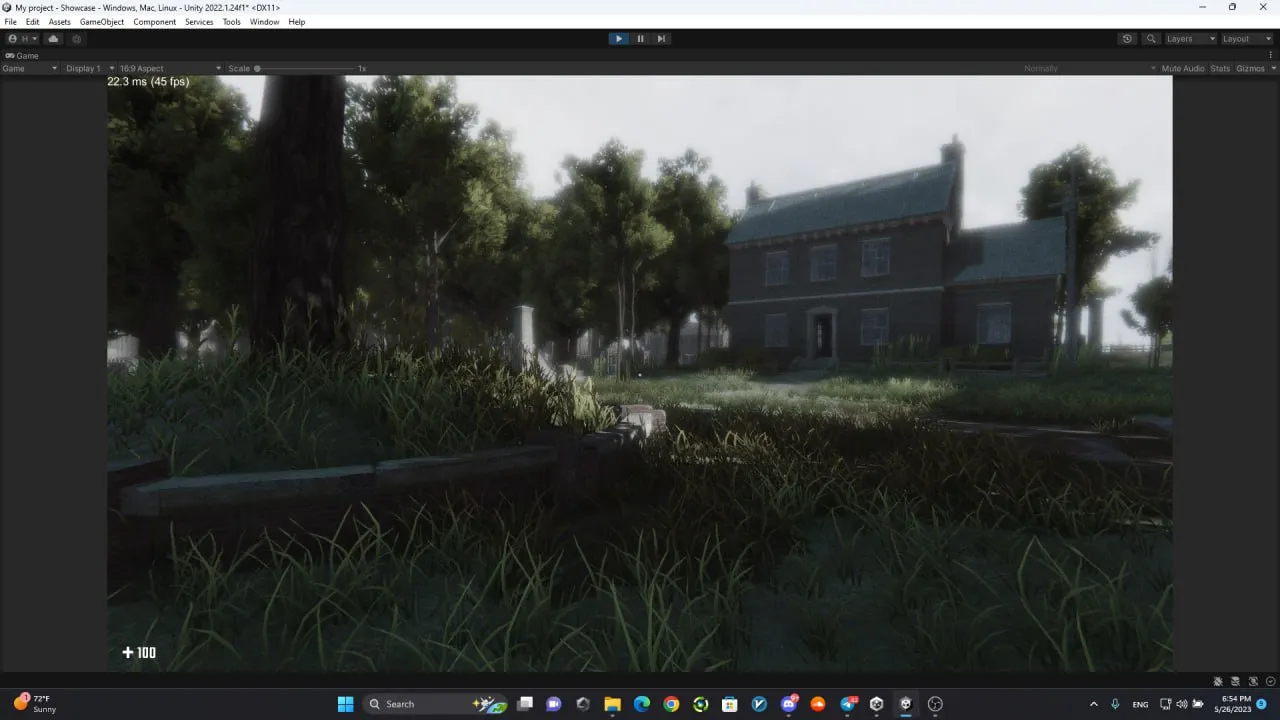Open the Component menu
Screen dimensions: 1280x720
point(155,22)
